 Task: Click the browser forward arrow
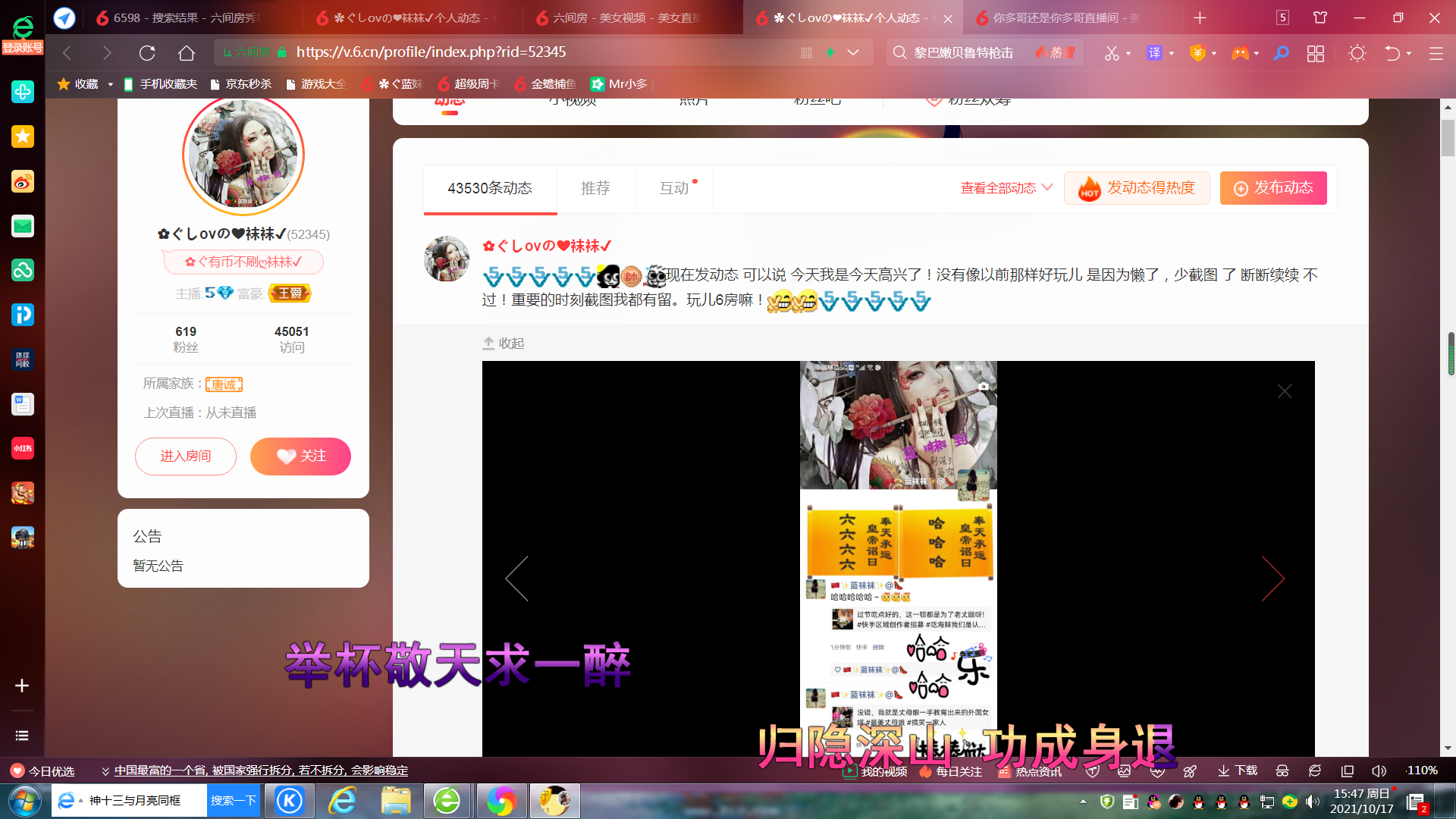(107, 52)
